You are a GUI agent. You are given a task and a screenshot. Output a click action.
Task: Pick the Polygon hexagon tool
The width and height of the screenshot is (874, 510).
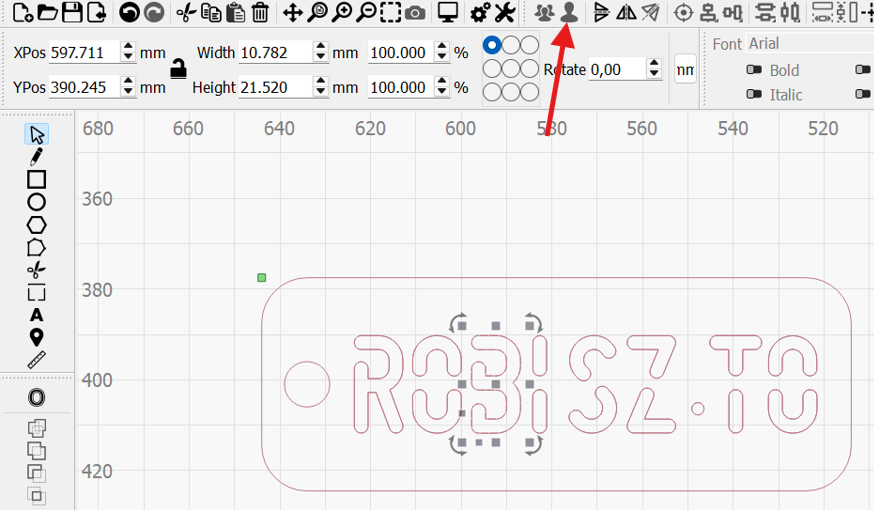[36, 224]
